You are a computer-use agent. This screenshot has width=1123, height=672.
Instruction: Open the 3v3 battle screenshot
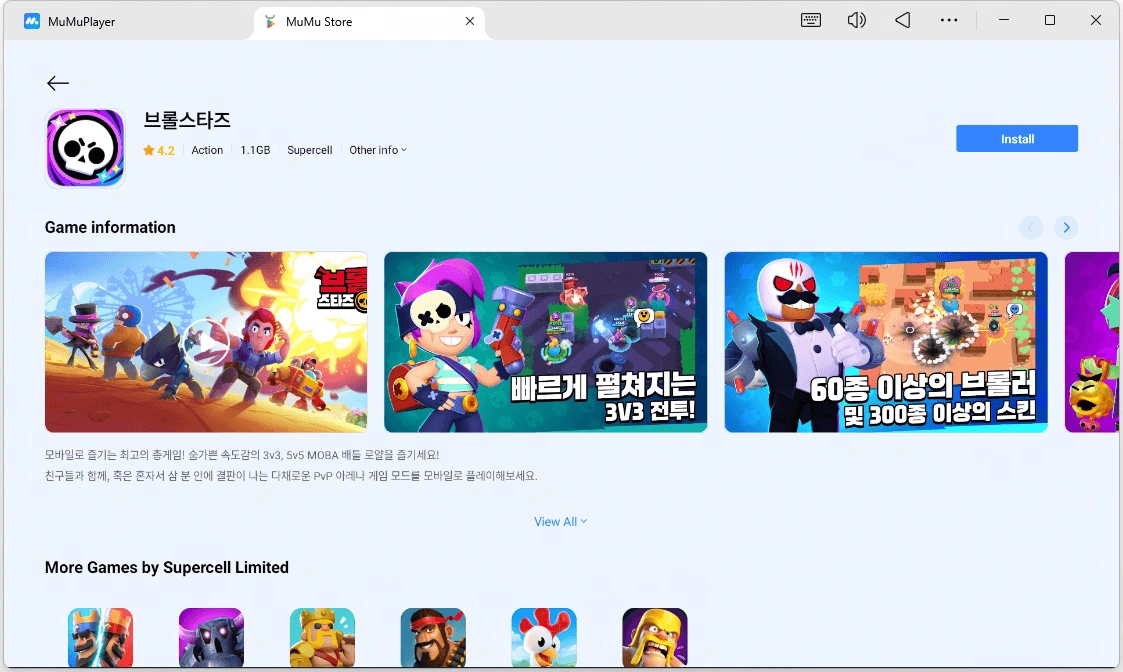click(x=546, y=342)
